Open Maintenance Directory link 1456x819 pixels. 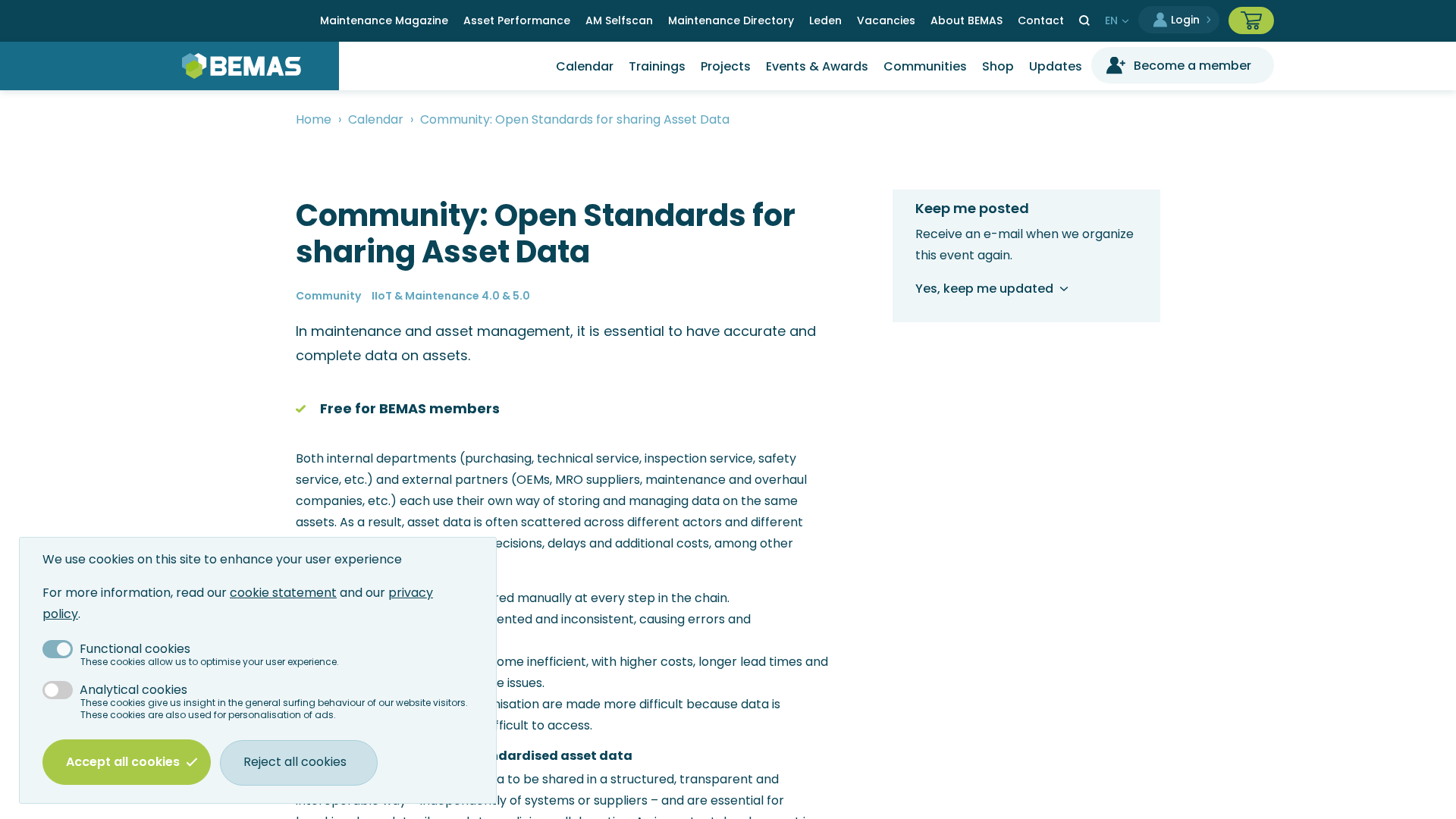tap(731, 20)
